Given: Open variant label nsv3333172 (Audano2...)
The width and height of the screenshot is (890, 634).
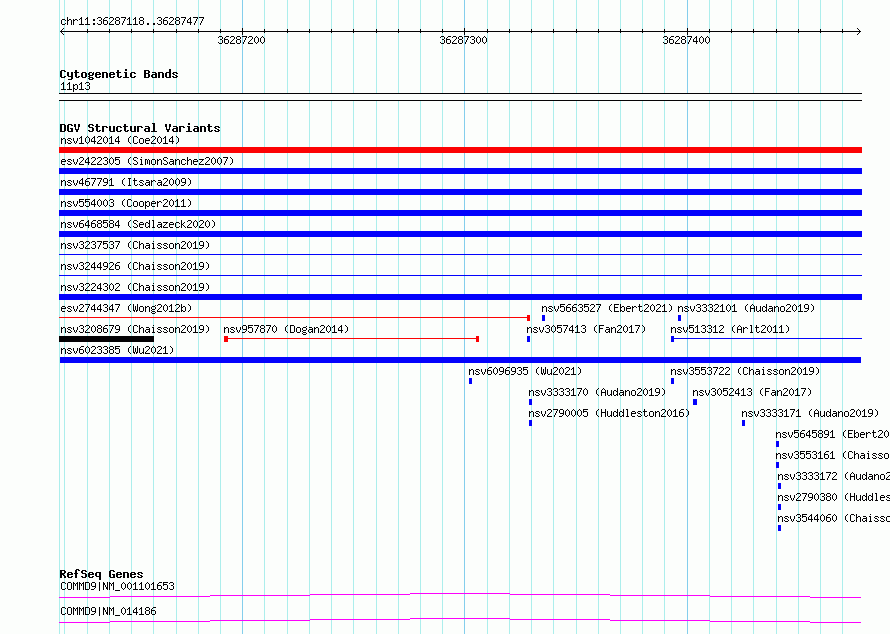Looking at the screenshot, I should (x=833, y=476).
